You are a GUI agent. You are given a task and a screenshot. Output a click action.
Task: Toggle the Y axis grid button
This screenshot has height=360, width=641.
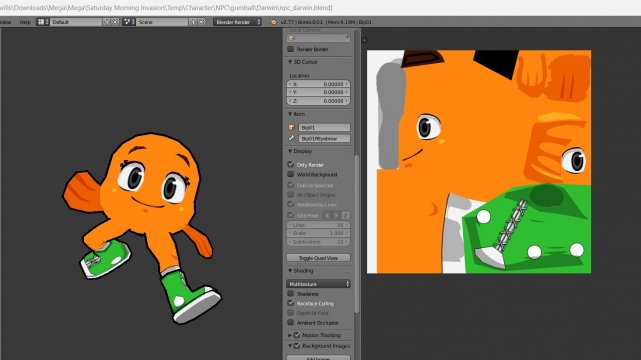click(x=336, y=215)
